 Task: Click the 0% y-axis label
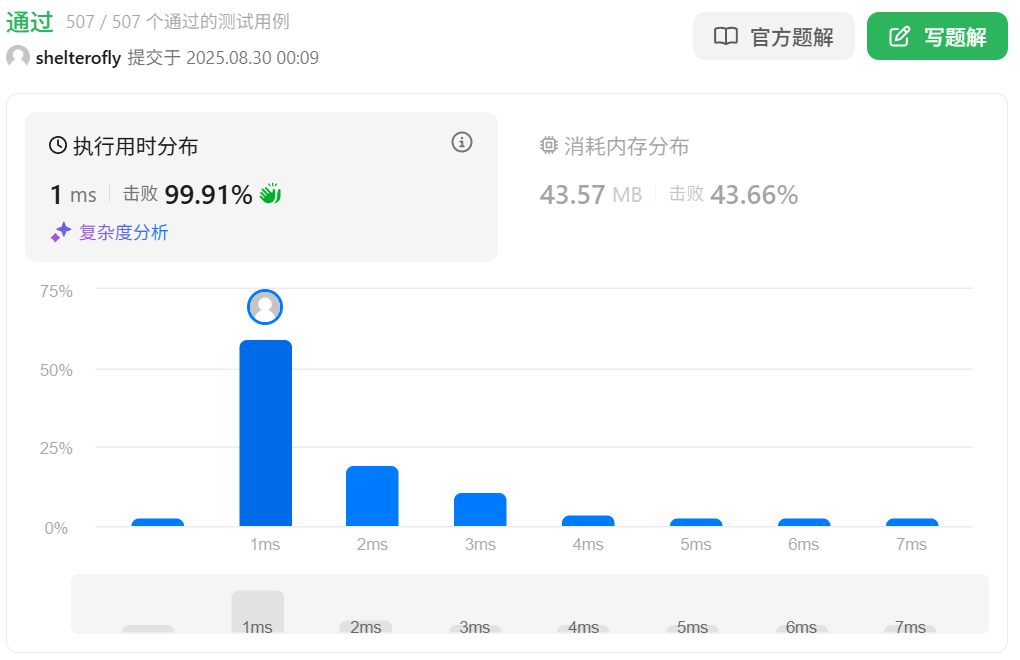(x=56, y=528)
